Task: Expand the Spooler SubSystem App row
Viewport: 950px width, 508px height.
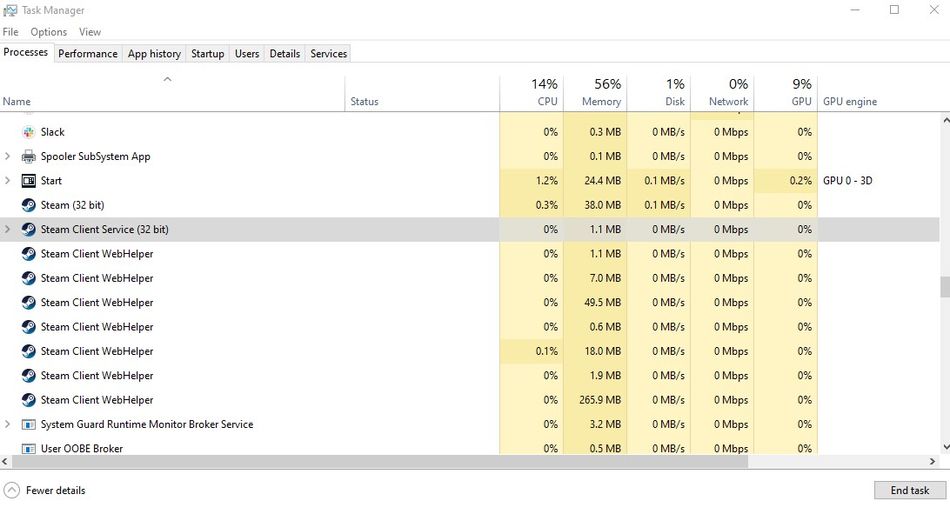Action: point(7,156)
